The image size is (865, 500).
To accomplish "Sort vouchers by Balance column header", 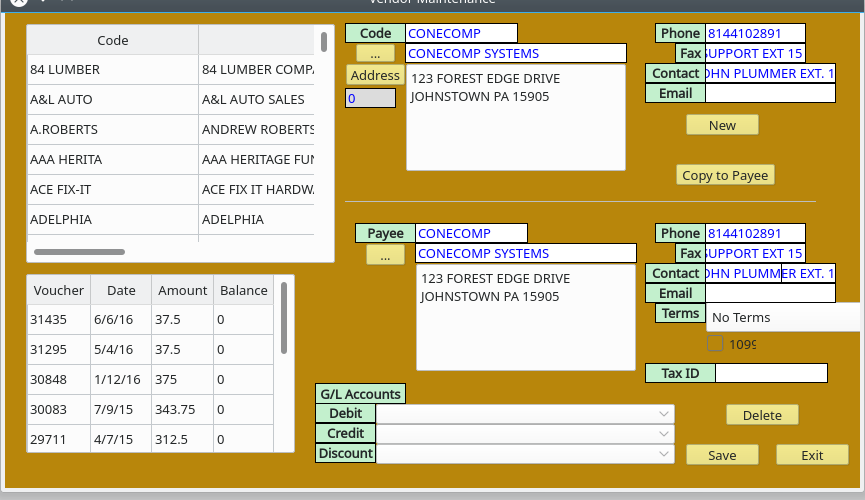I will point(243,290).
